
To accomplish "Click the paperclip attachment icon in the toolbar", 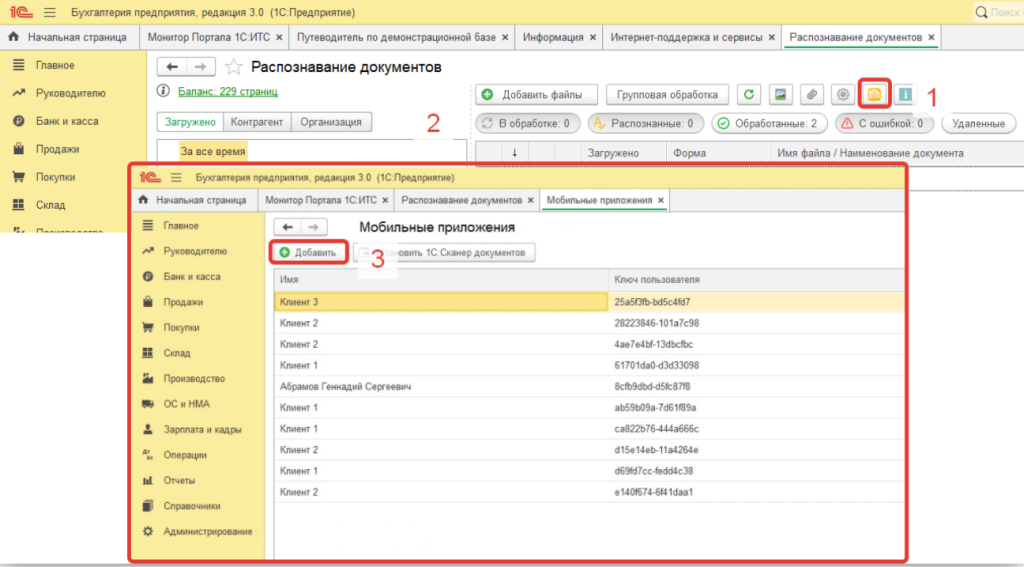I will pyautogui.click(x=812, y=95).
